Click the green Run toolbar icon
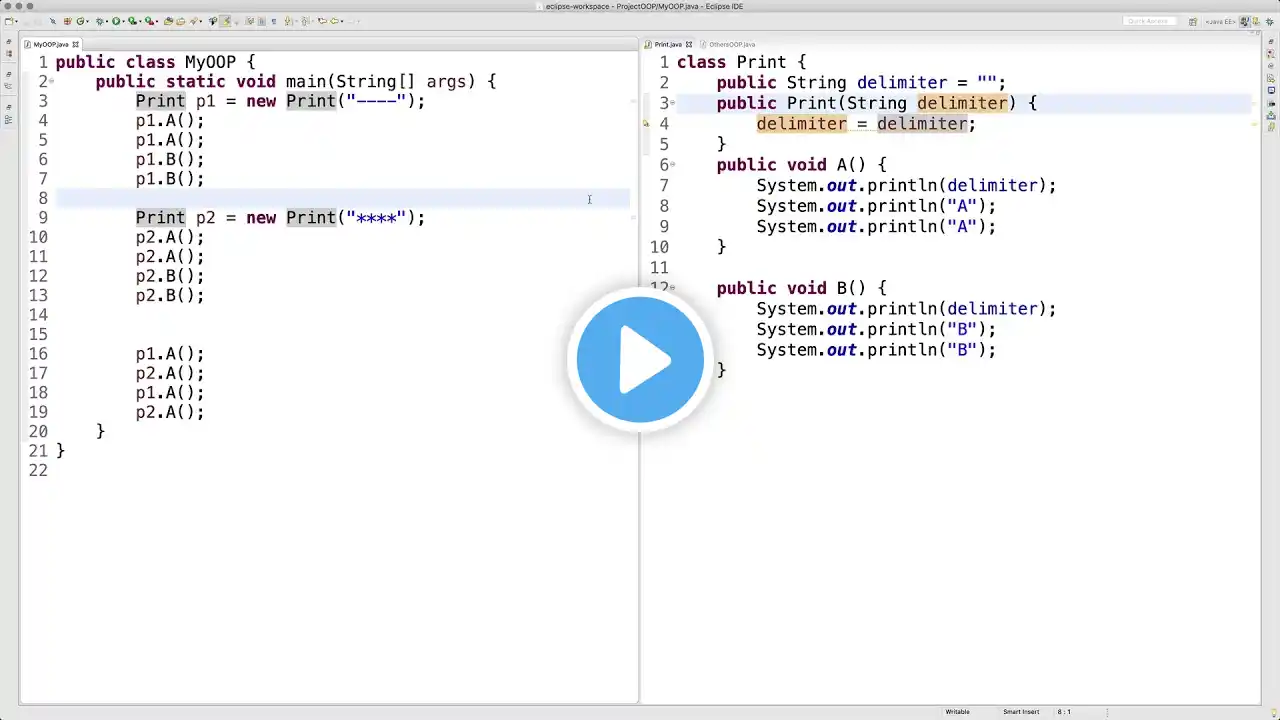Image resolution: width=1280 pixels, height=720 pixels. 116,21
